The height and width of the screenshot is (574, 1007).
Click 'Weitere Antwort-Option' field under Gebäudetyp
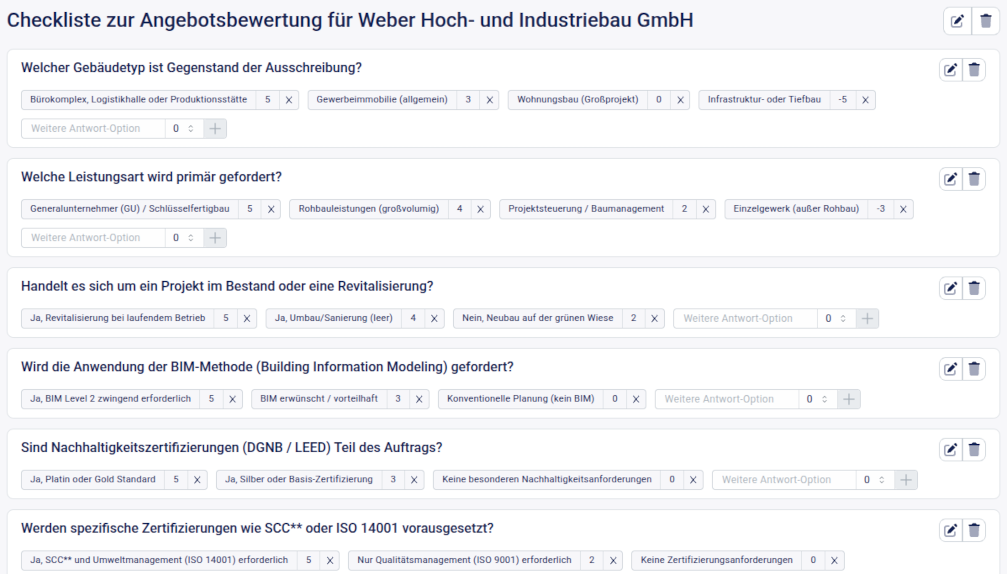(x=94, y=129)
